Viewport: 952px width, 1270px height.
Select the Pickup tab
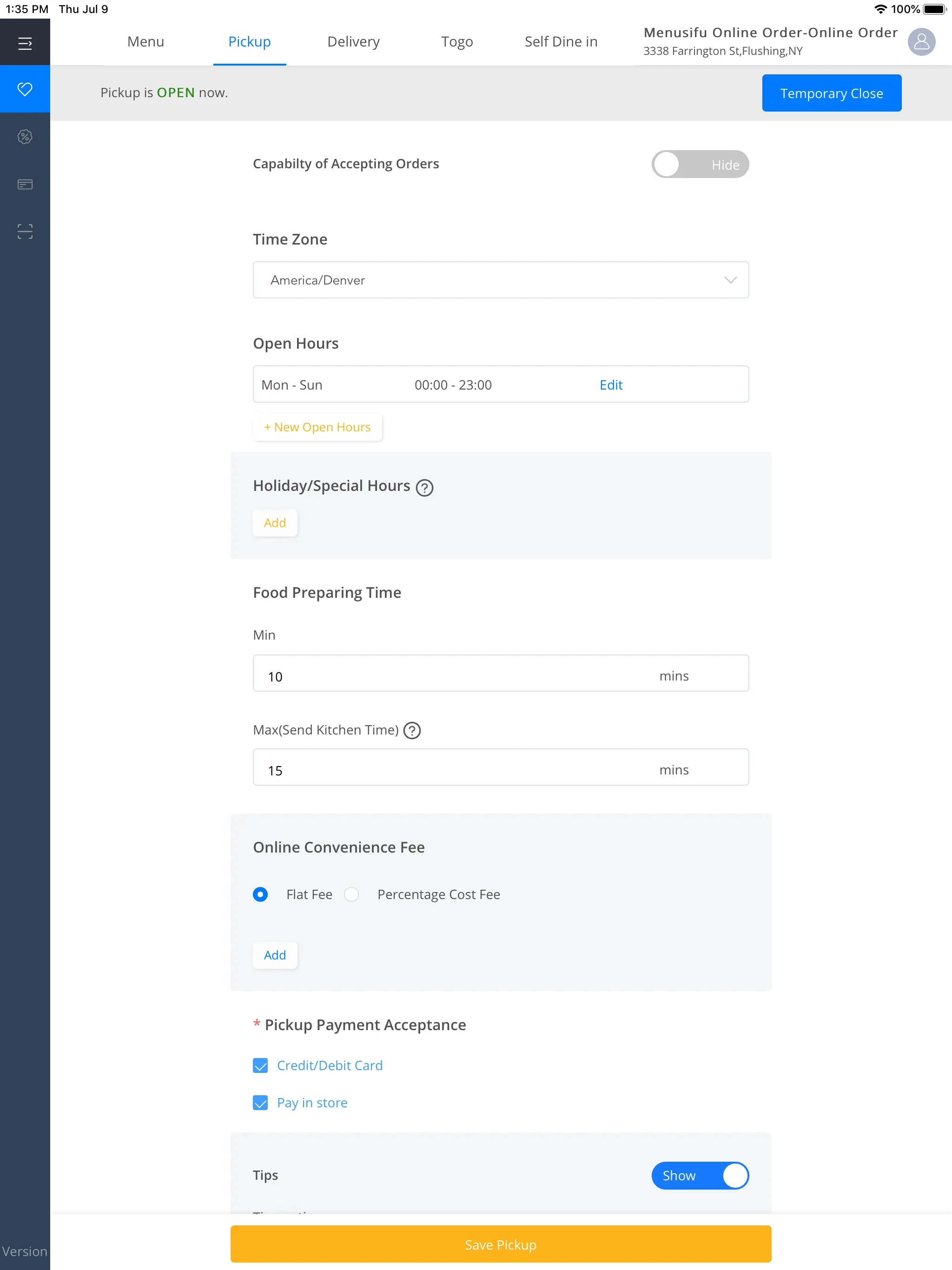[248, 41]
